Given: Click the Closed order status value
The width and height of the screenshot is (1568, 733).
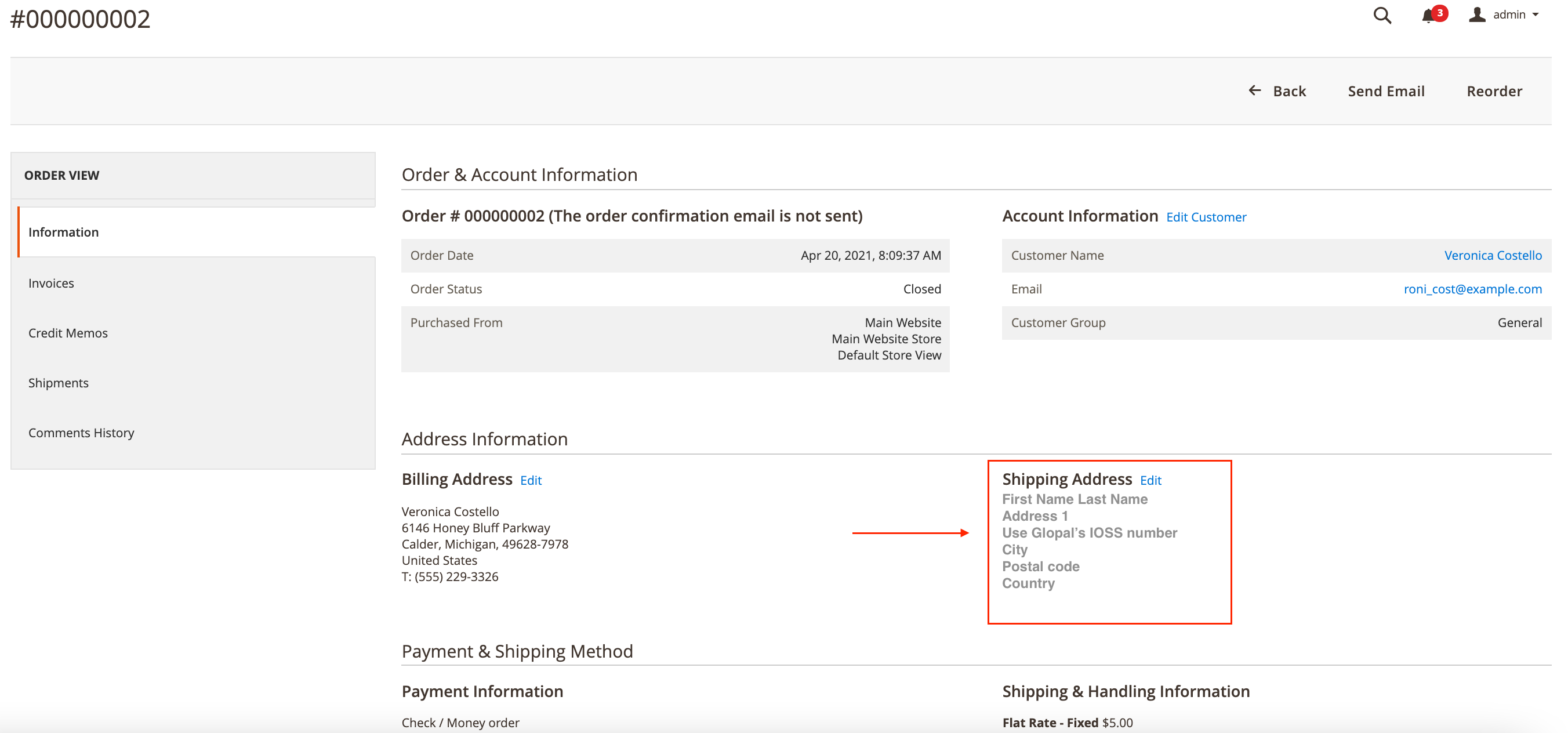Looking at the screenshot, I should pyautogui.click(x=921, y=289).
